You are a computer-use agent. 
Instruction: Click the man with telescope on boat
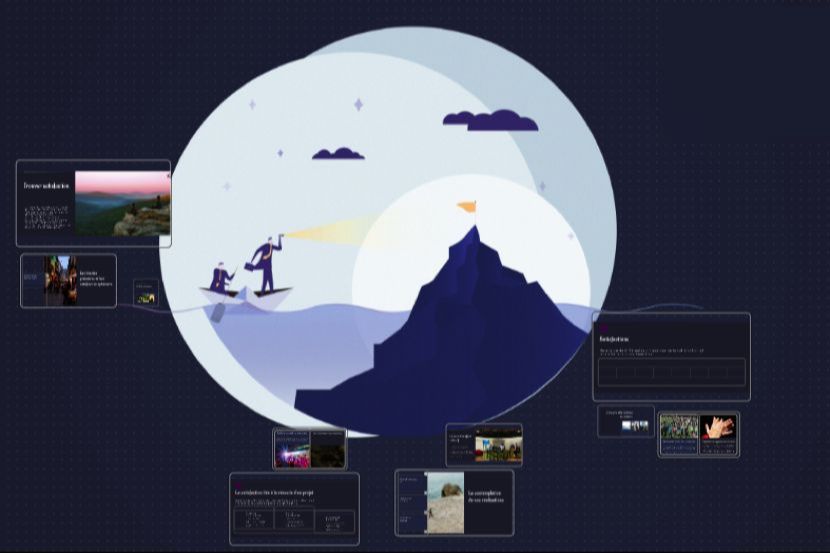click(266, 264)
